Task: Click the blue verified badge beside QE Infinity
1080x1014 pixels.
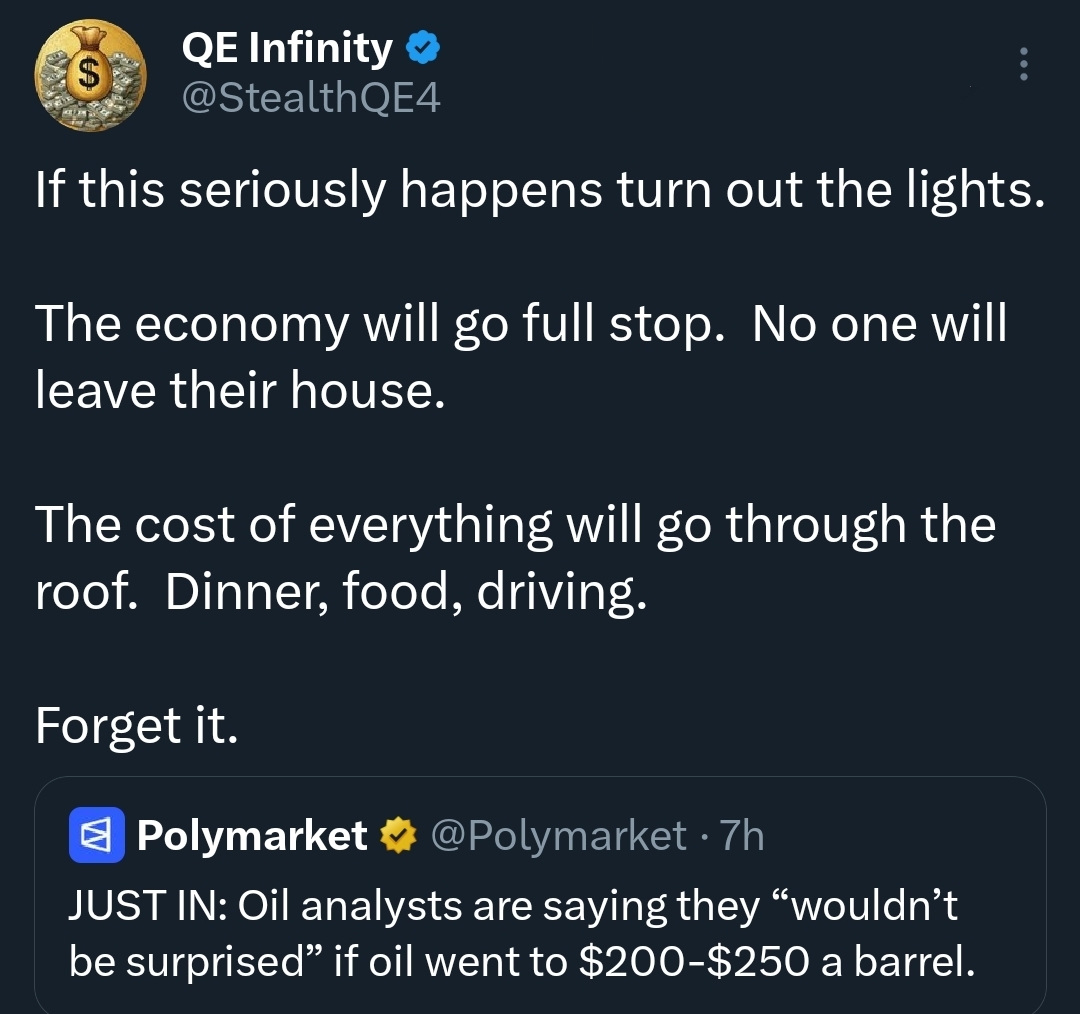Action: pyautogui.click(x=422, y=48)
